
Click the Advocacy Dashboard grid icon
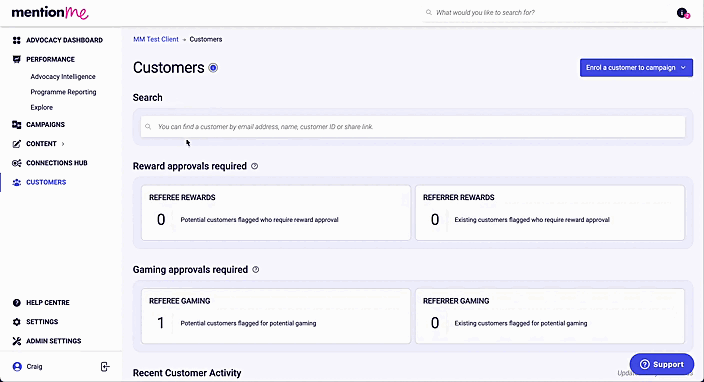pyautogui.click(x=17, y=40)
